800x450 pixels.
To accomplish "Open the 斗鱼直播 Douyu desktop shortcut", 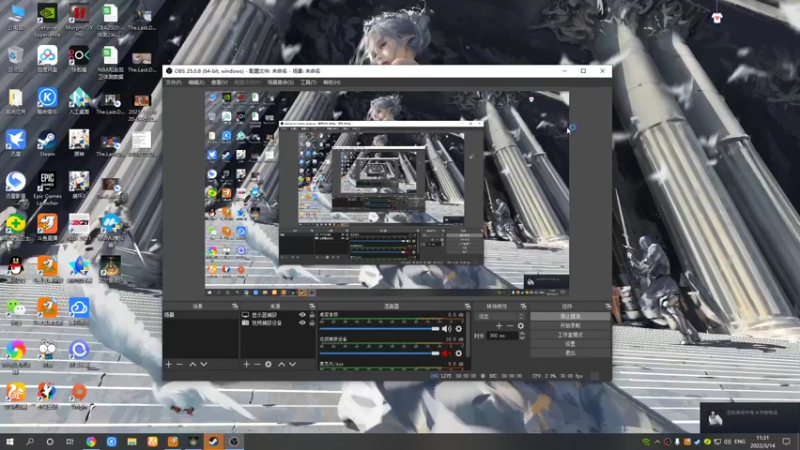I will [47, 227].
